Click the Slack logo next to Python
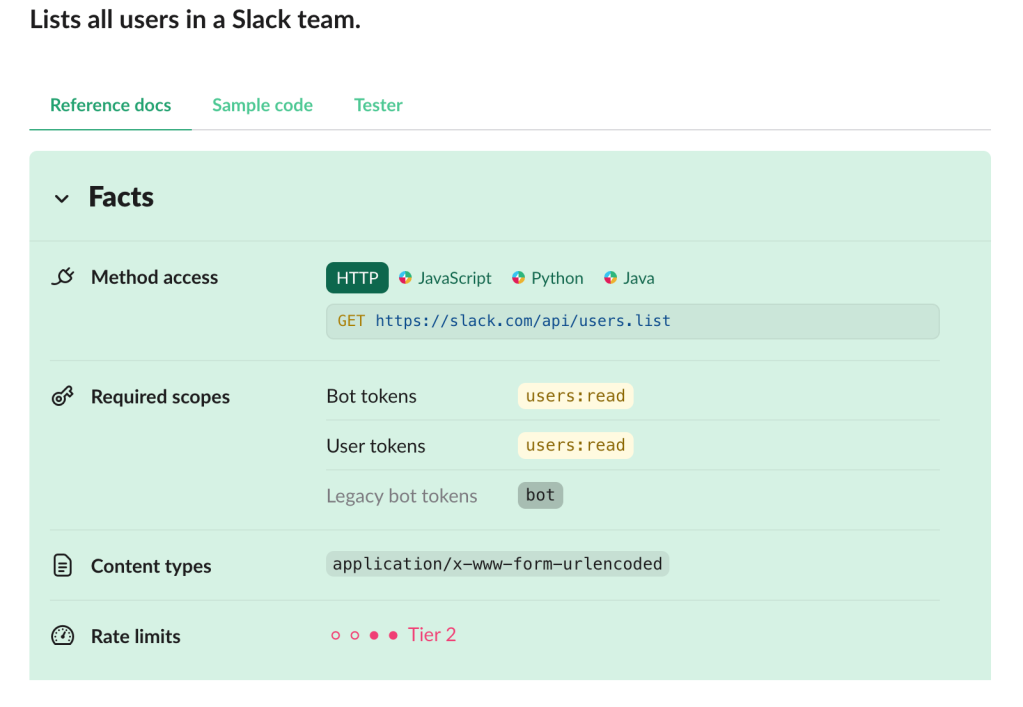This screenshot has height=707, width=1023. point(518,278)
